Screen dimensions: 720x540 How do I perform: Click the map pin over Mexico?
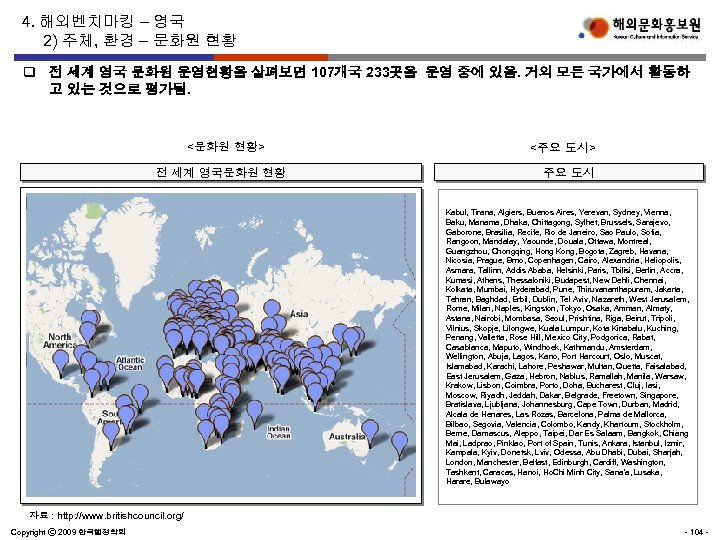61,363
